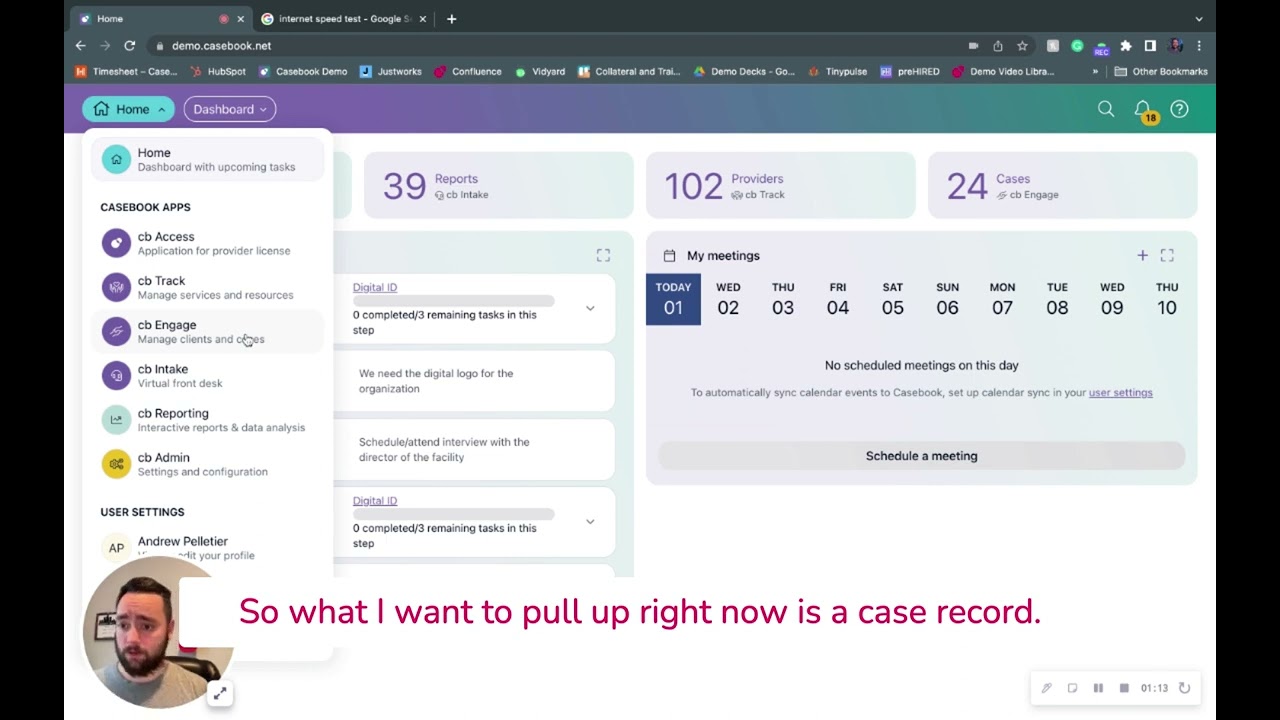
Task: Expand the webcam bubble with the arrows icon
Action: click(220, 693)
